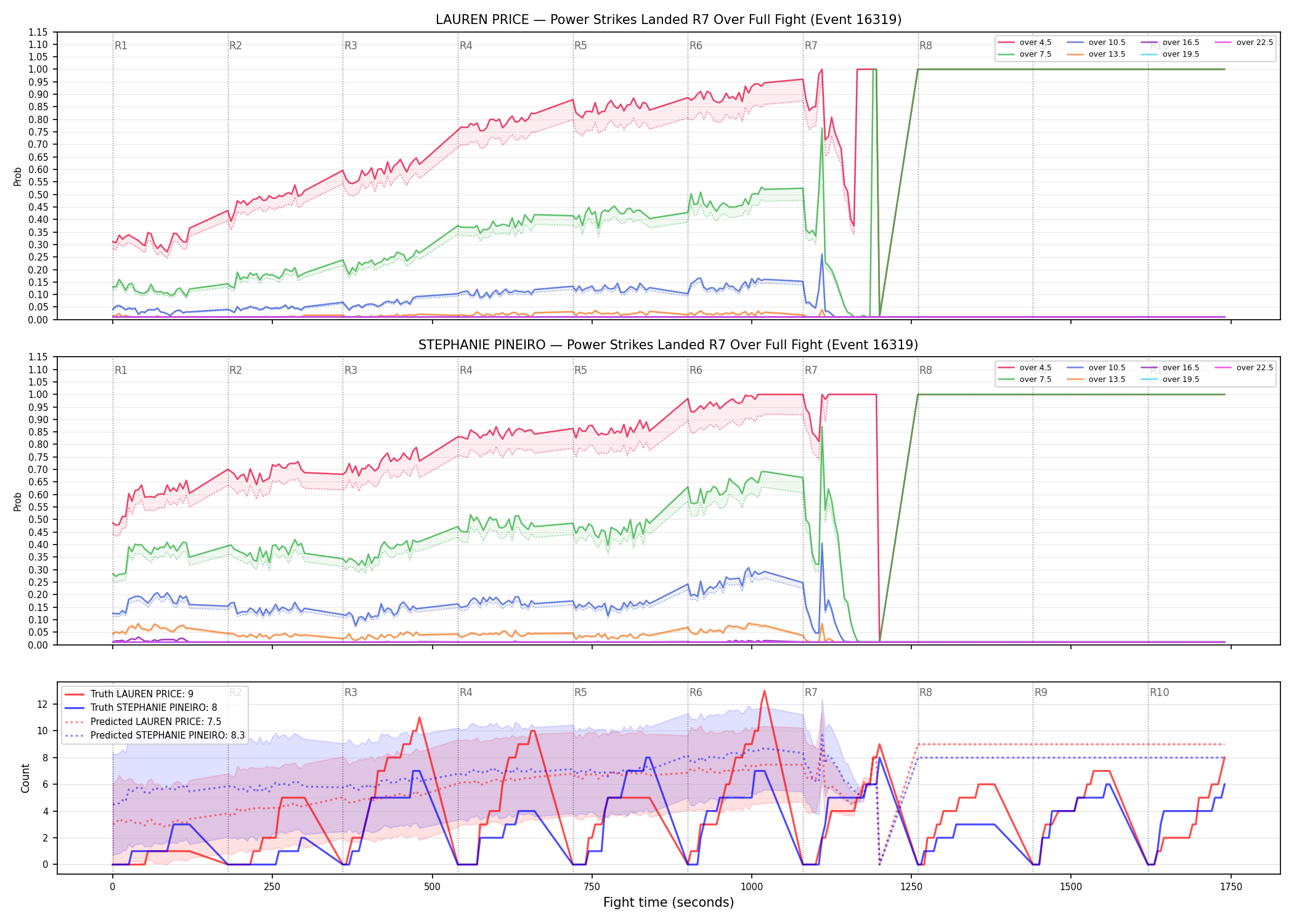Click tick label 12 on Count axis
Screen dimensions: 1294x924
coord(43,704)
